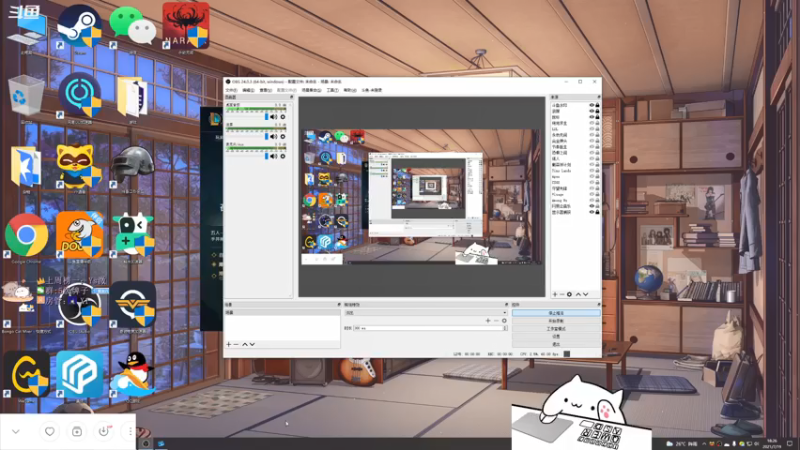Pop out the Scenes dock
The height and width of the screenshot is (450, 800).
point(339,305)
